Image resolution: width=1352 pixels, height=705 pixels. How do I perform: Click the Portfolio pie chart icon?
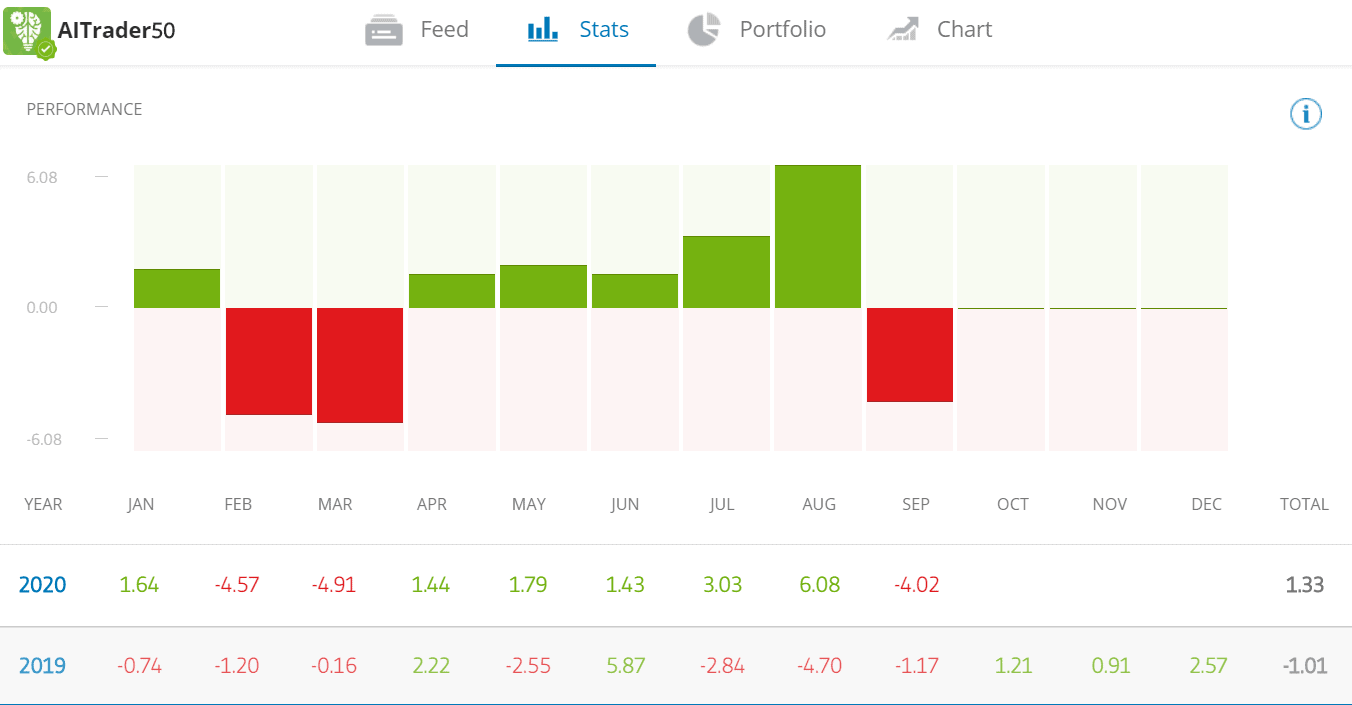tap(704, 30)
